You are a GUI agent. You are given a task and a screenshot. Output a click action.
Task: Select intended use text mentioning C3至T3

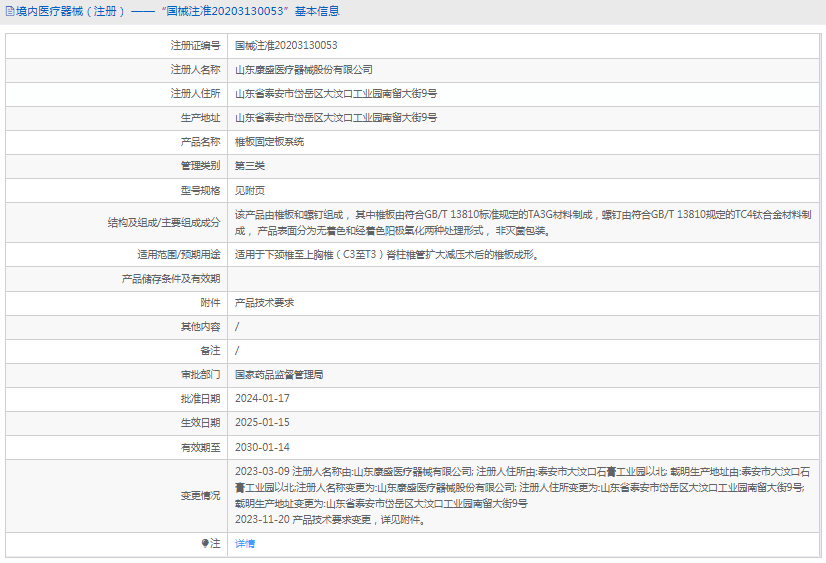point(387,255)
